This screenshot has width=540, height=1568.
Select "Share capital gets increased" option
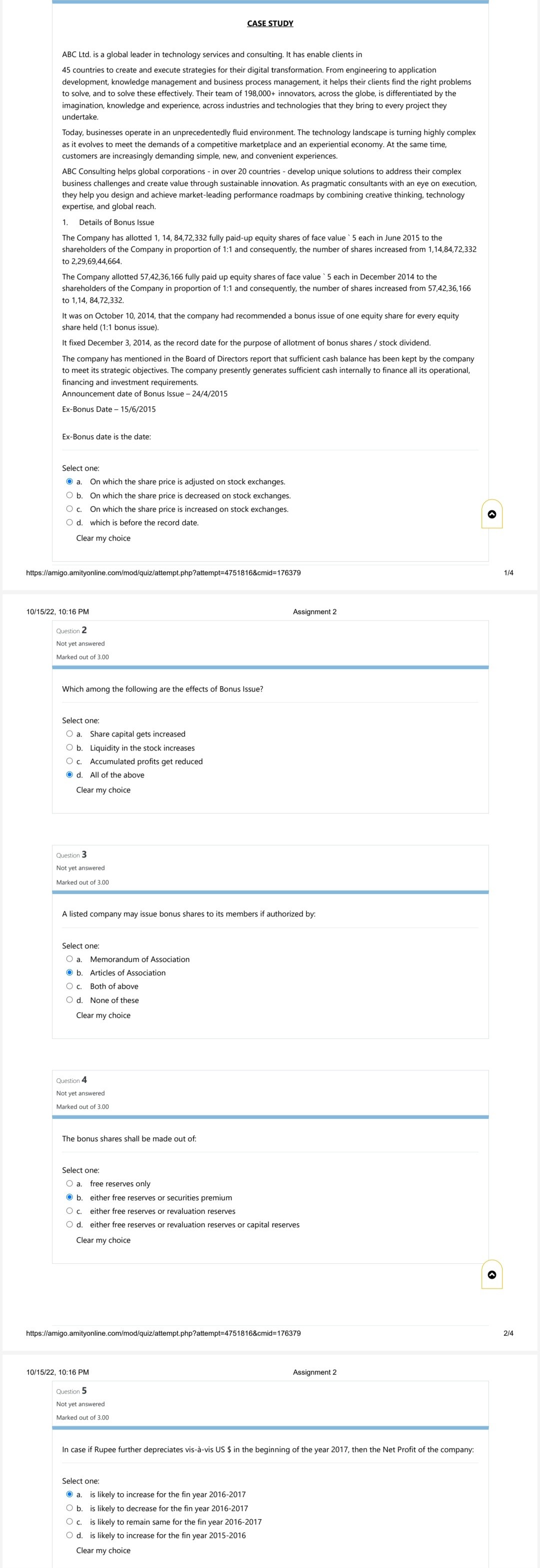click(x=70, y=734)
